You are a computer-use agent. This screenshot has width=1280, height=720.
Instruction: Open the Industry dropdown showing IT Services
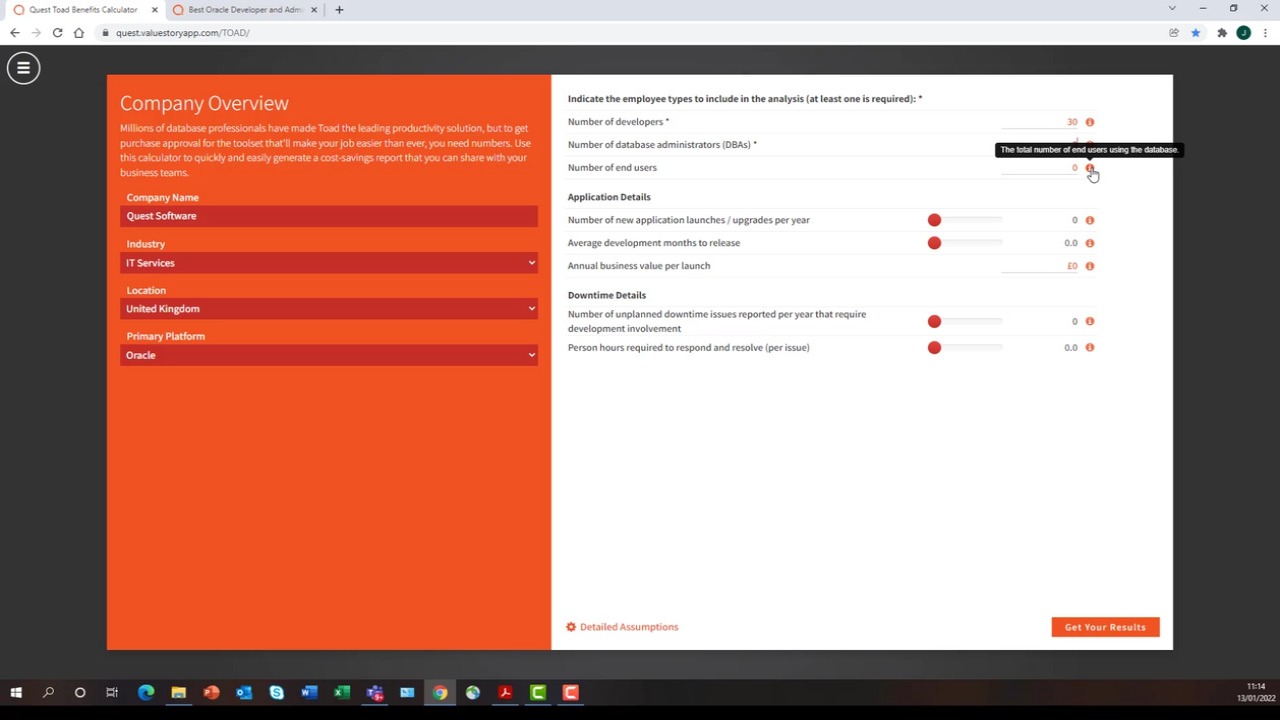329,262
